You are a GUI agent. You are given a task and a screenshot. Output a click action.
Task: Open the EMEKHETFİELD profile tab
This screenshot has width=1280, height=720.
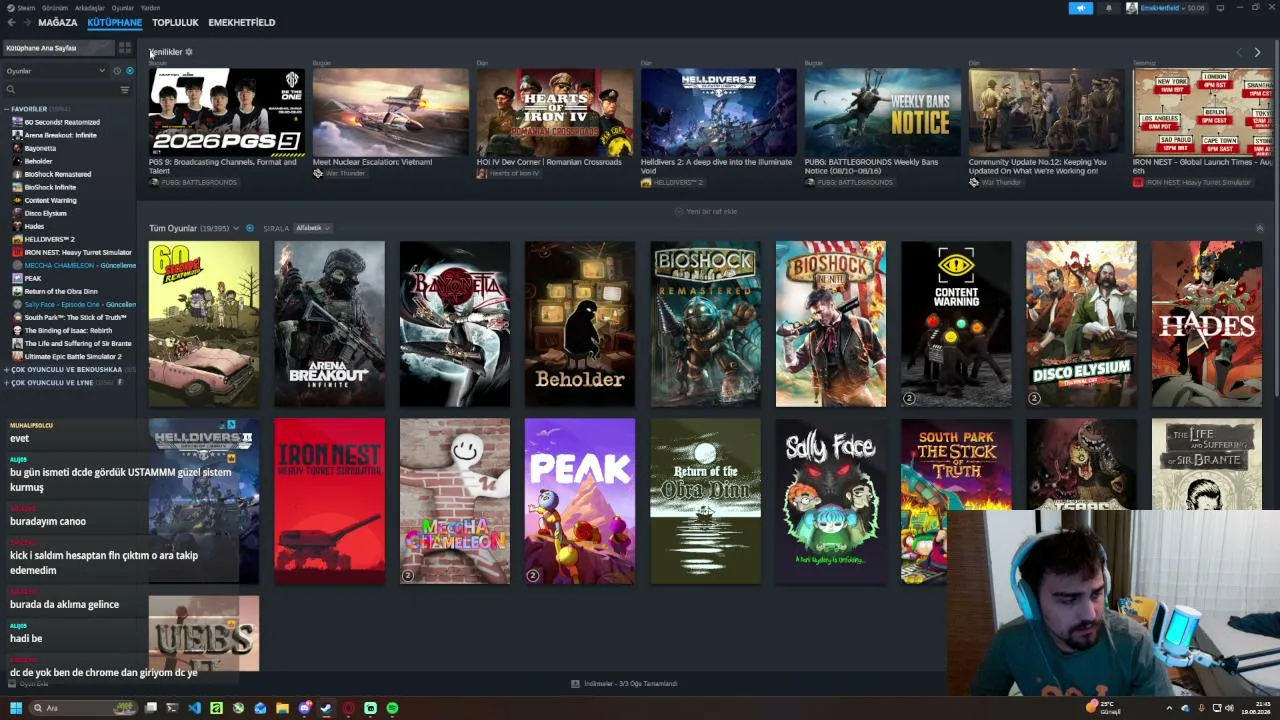pyautogui.click(x=242, y=22)
